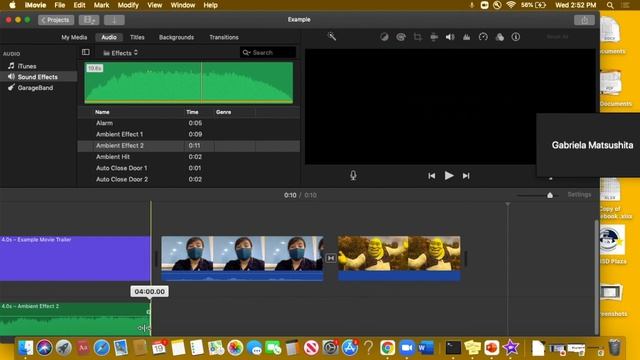
Task: Open the color balance tool
Action: click(384, 37)
